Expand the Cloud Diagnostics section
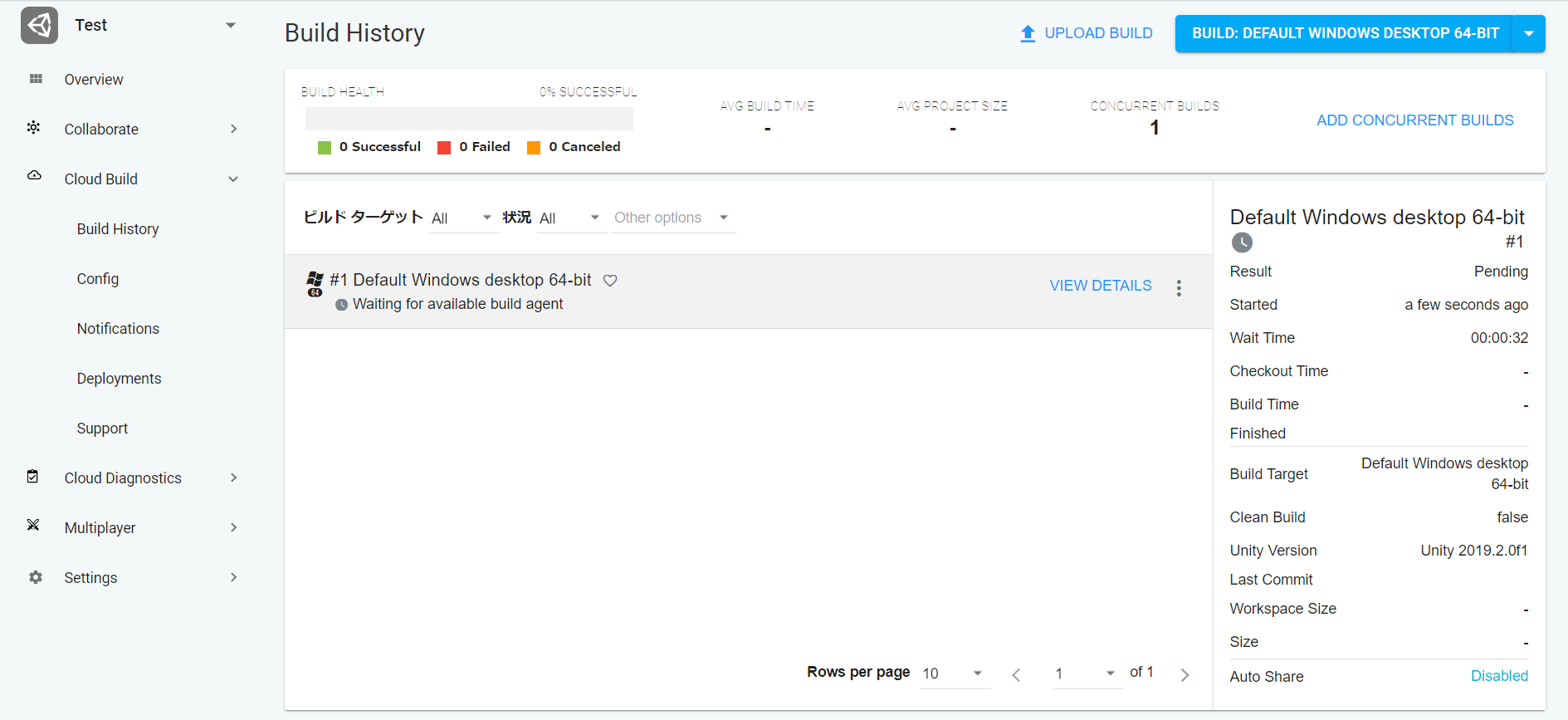This screenshot has height=720, width=1568. point(234,478)
